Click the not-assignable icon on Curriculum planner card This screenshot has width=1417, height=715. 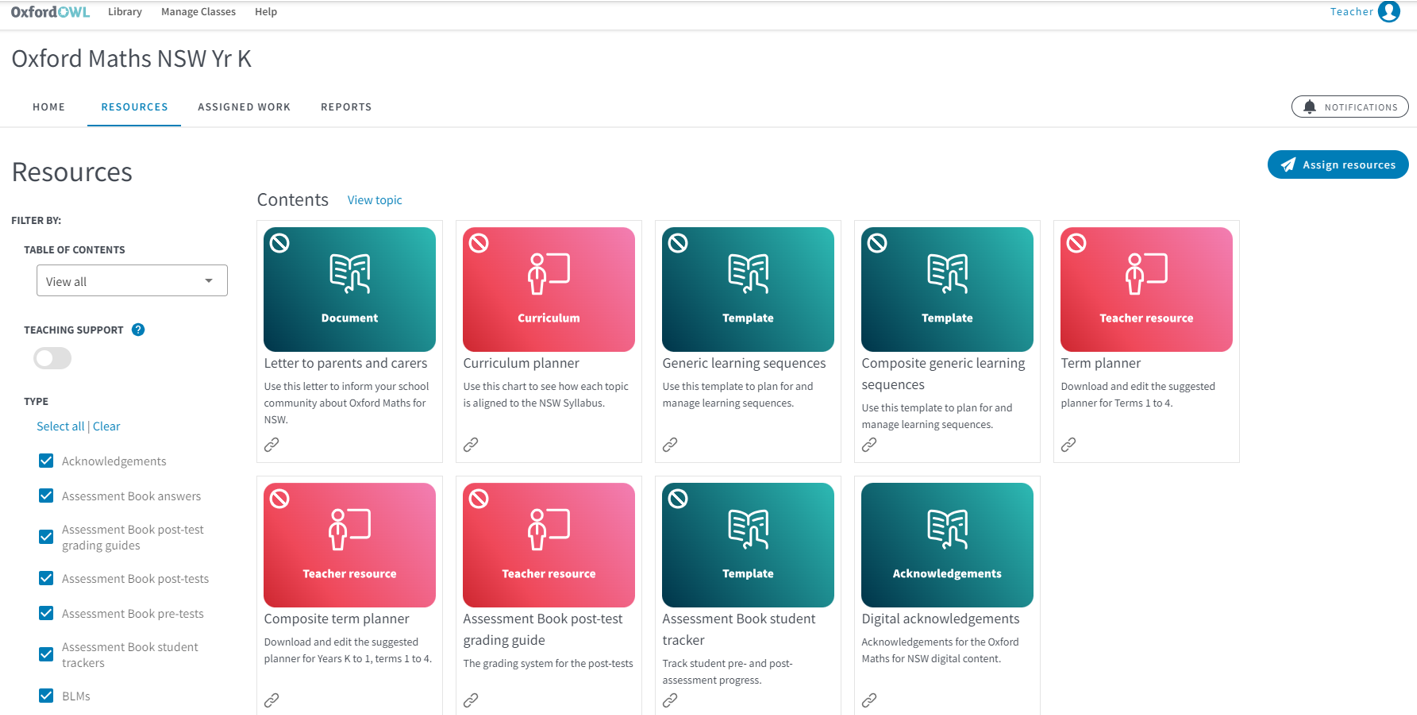(x=479, y=243)
